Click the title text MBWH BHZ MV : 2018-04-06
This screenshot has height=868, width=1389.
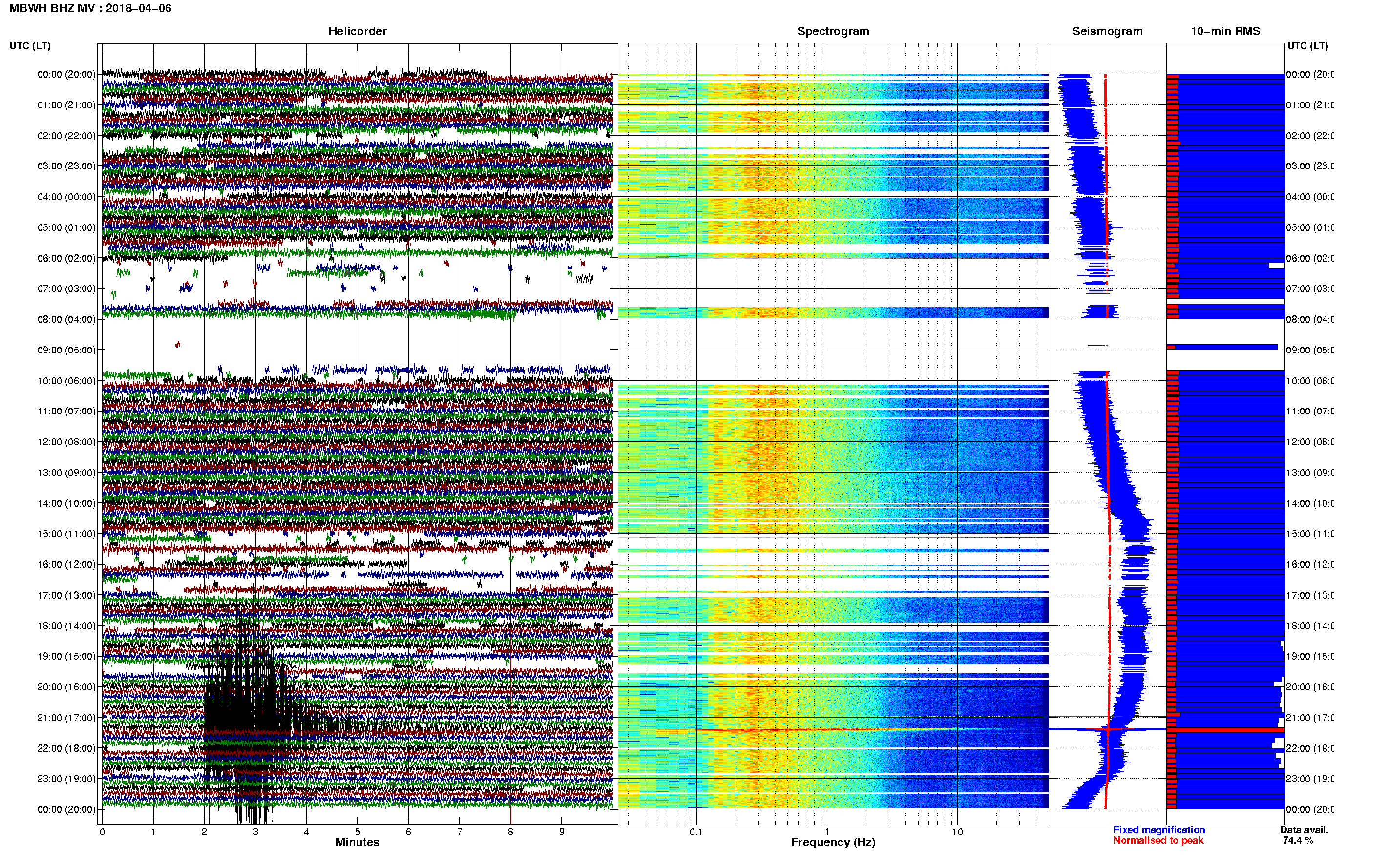90,9
